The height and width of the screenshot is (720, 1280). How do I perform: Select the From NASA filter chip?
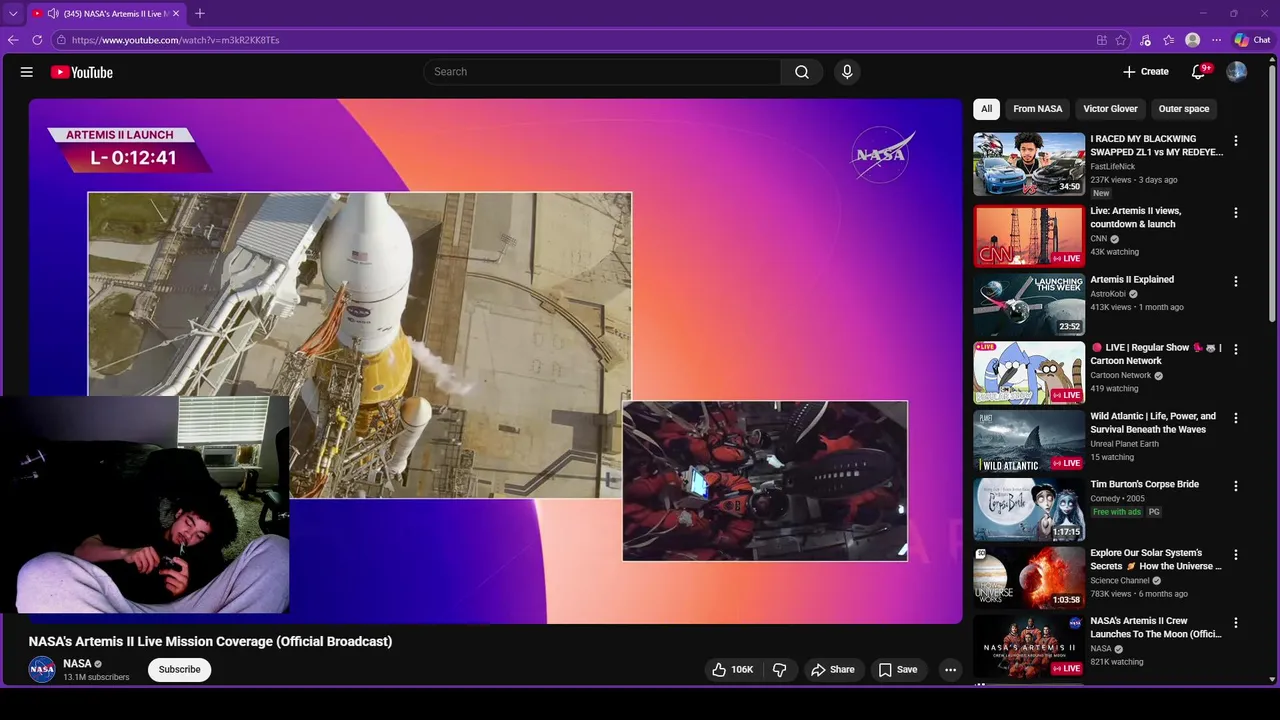click(1037, 109)
